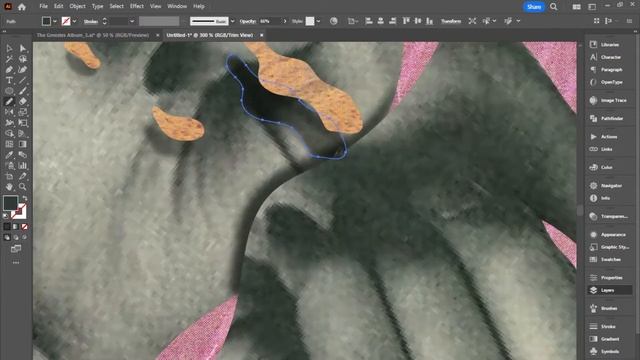Select the Pen tool
This screenshot has height=360, width=640.
tap(9, 70)
